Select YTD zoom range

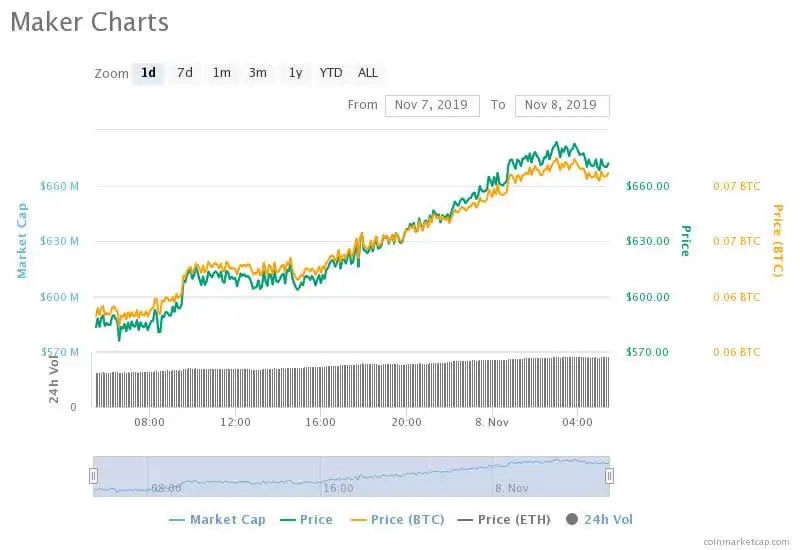tap(331, 73)
